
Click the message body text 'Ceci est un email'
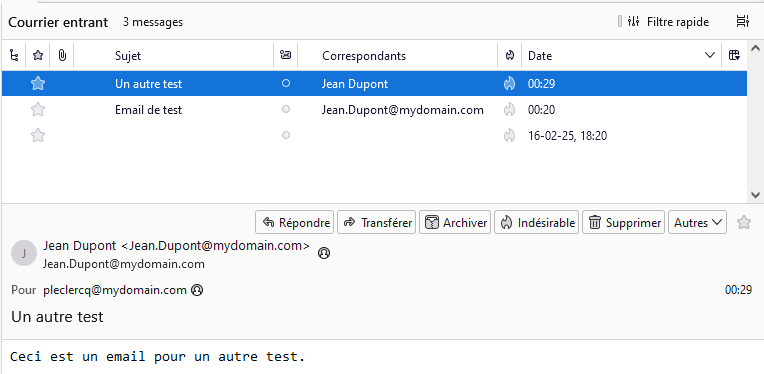(77, 356)
